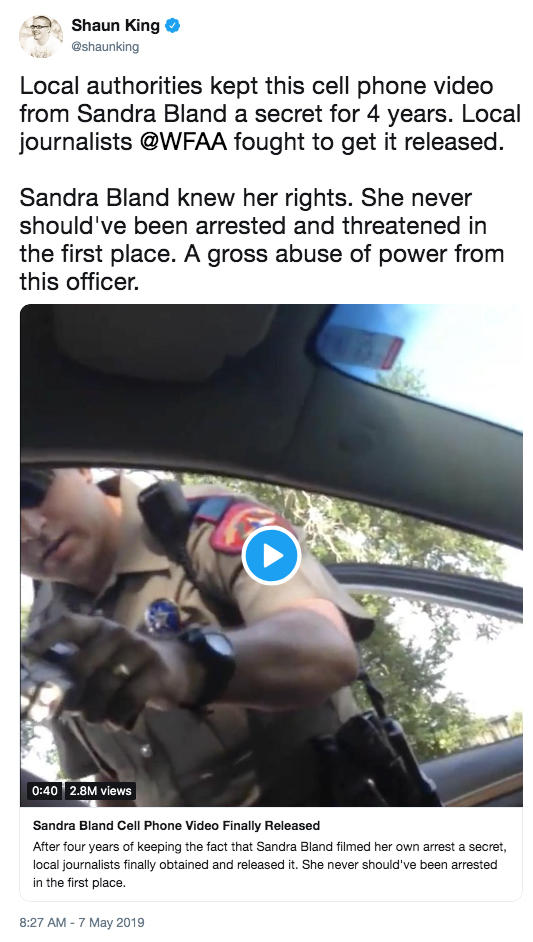Click the card description about four years
Viewport: 533px width, 942px height.
[x=269, y=865]
